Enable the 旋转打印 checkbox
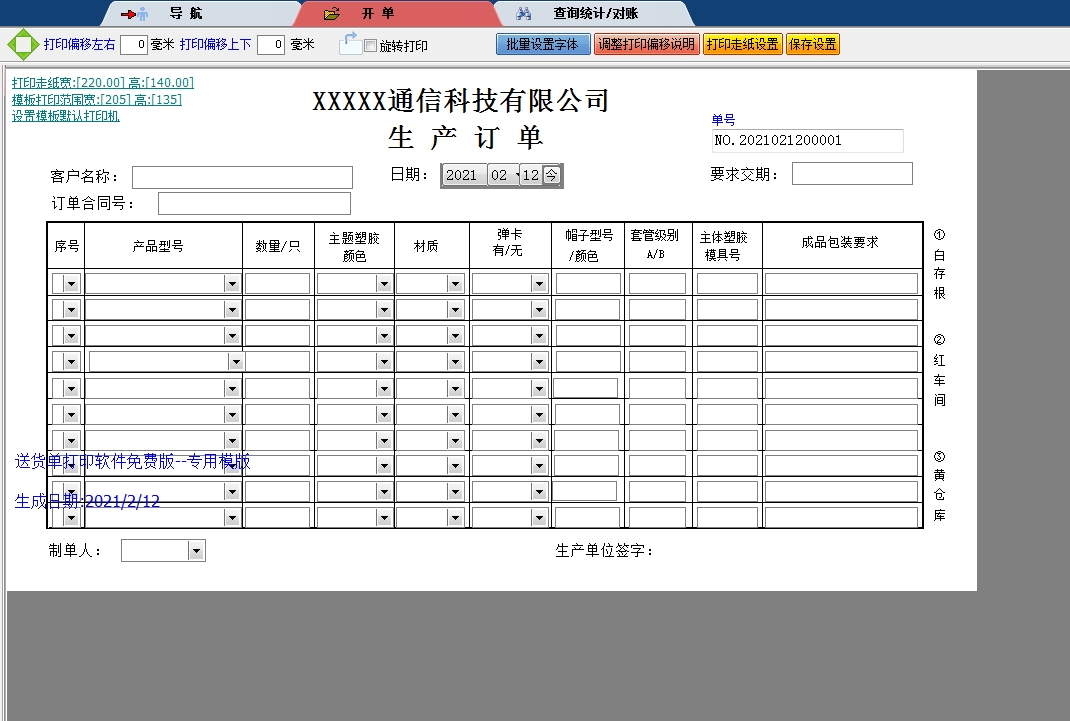Screen dimensions: 1070x721 371,46
